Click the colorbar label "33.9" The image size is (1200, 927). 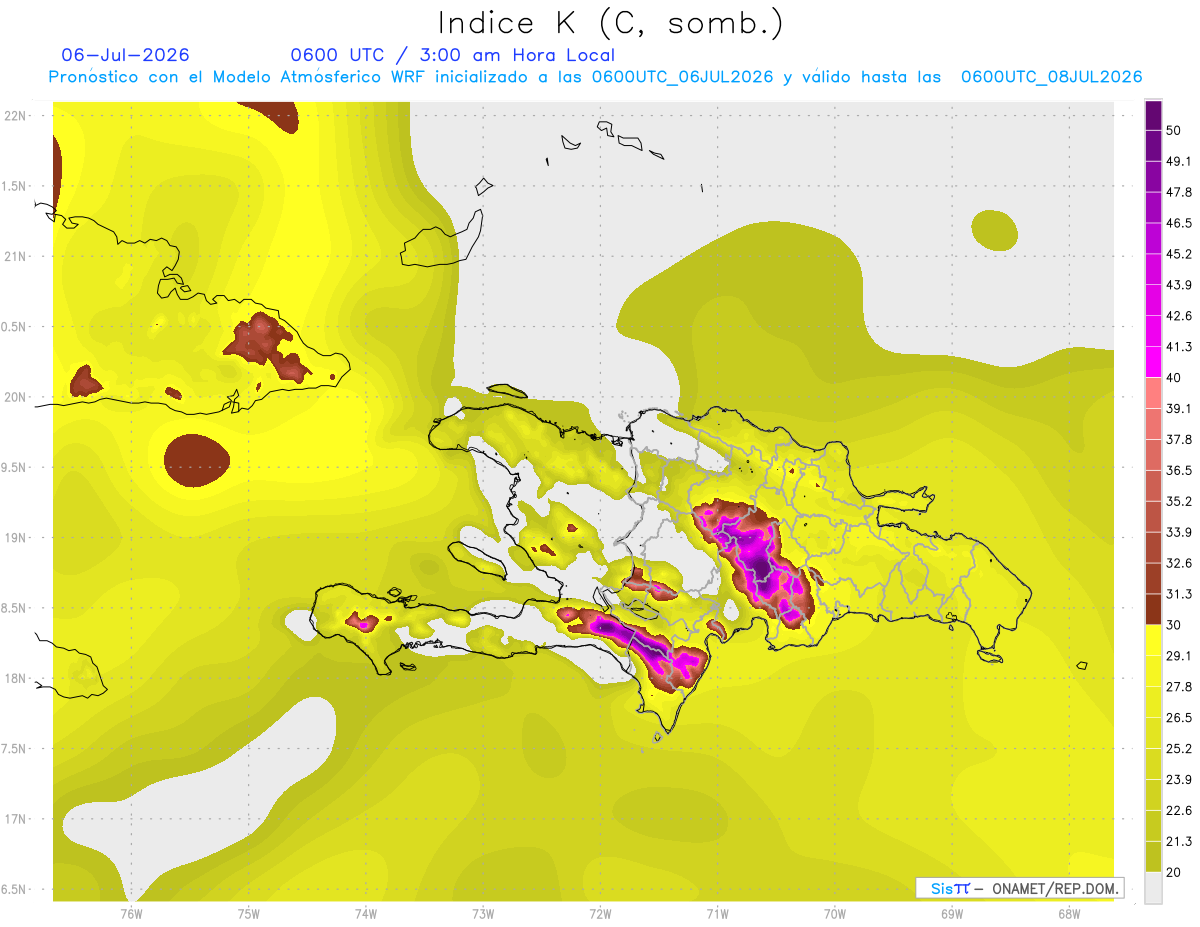1179,532
